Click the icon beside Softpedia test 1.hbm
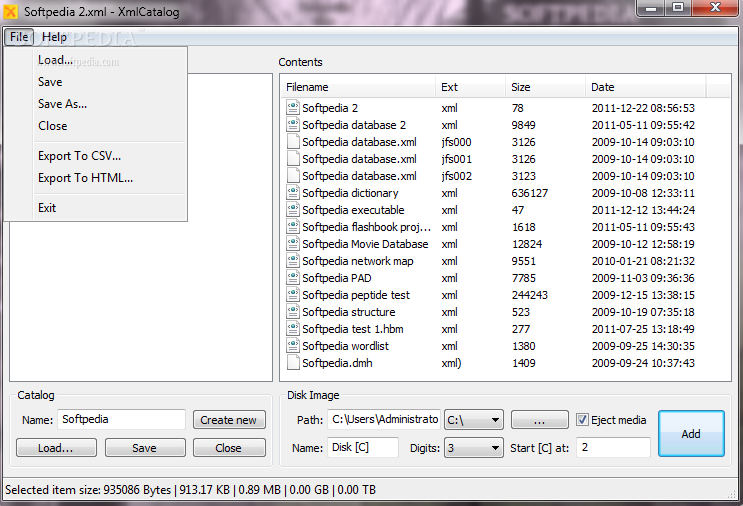The height and width of the screenshot is (506, 743). (x=293, y=329)
